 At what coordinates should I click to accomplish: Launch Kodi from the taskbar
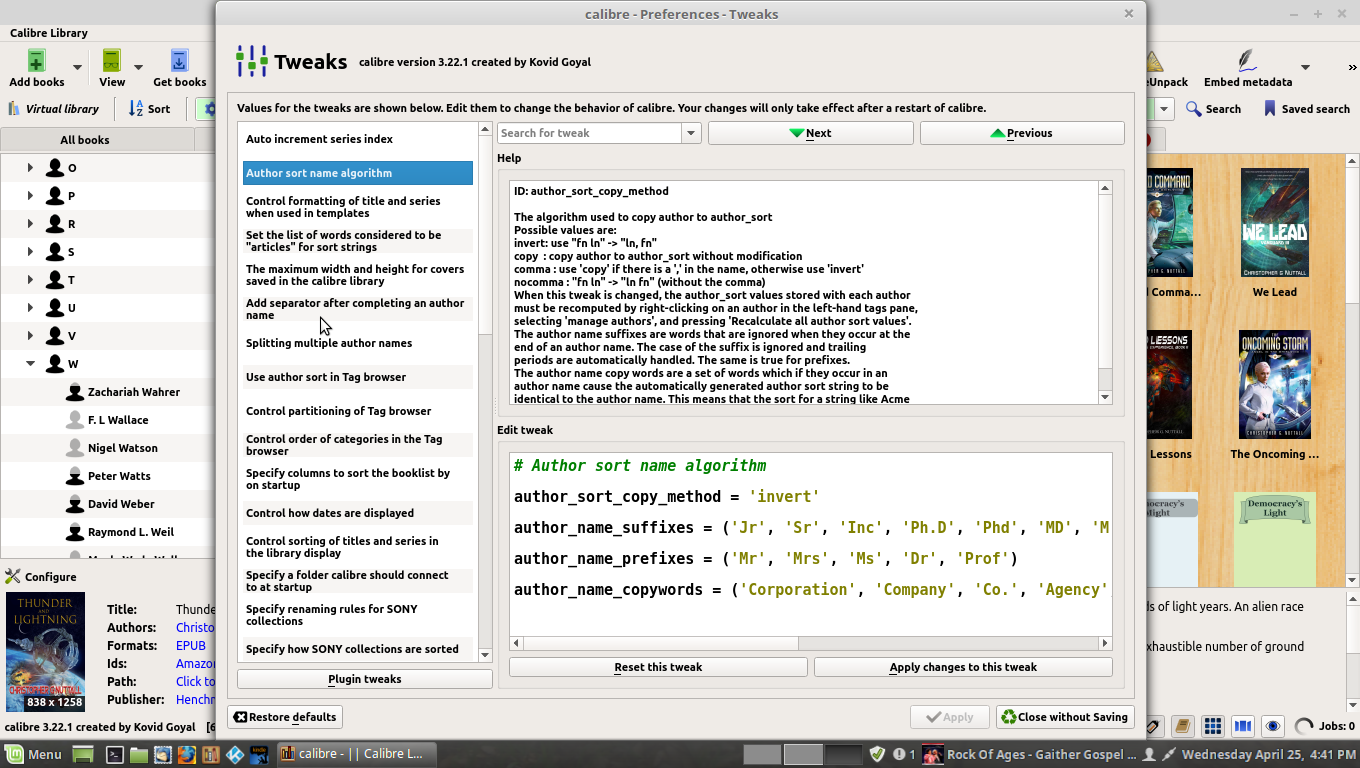(x=236, y=754)
